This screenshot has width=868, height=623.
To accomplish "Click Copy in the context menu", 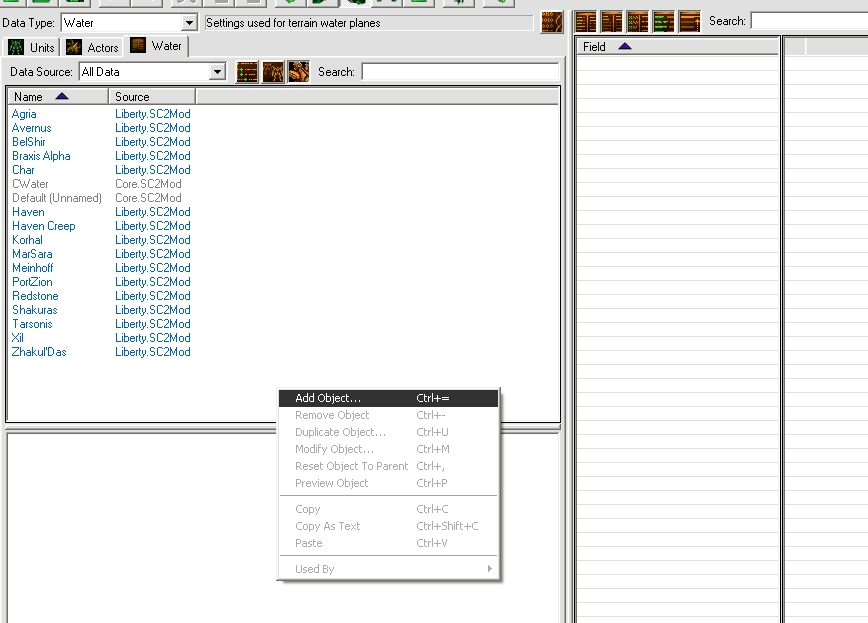I will 388,509.
